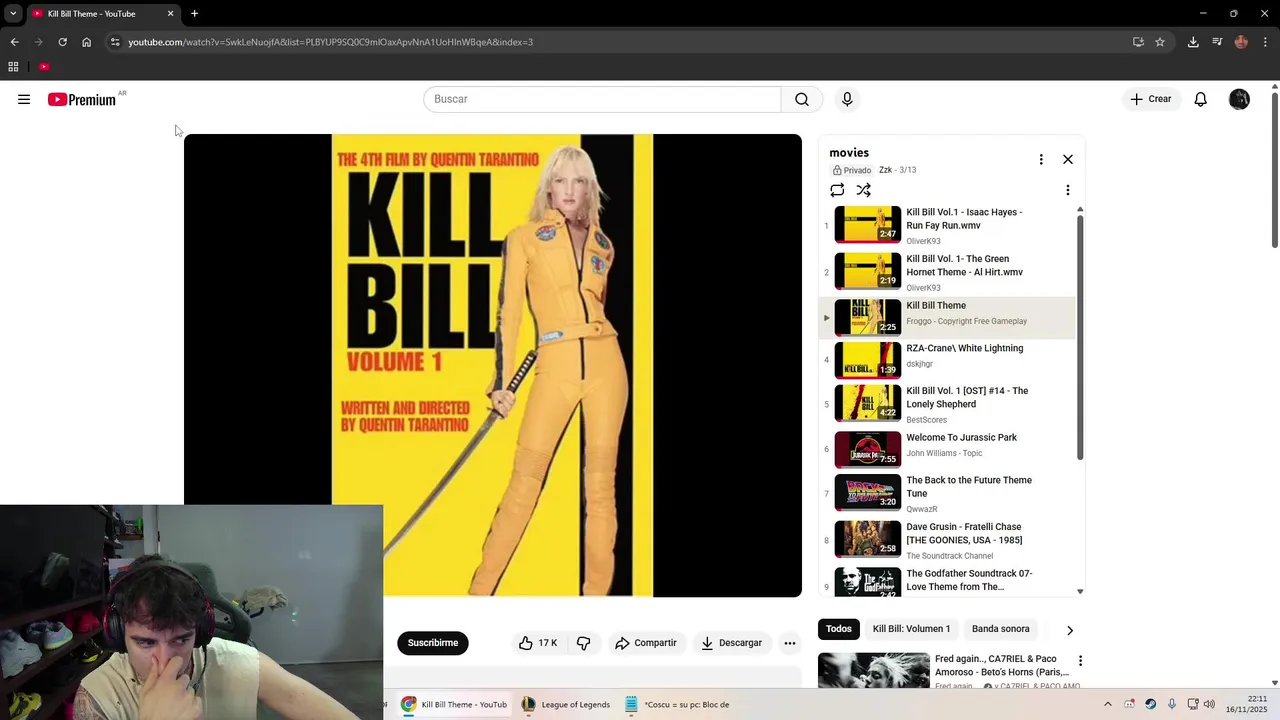The image size is (1280, 720).
Task: Share the video via Compartir
Action: (646, 643)
